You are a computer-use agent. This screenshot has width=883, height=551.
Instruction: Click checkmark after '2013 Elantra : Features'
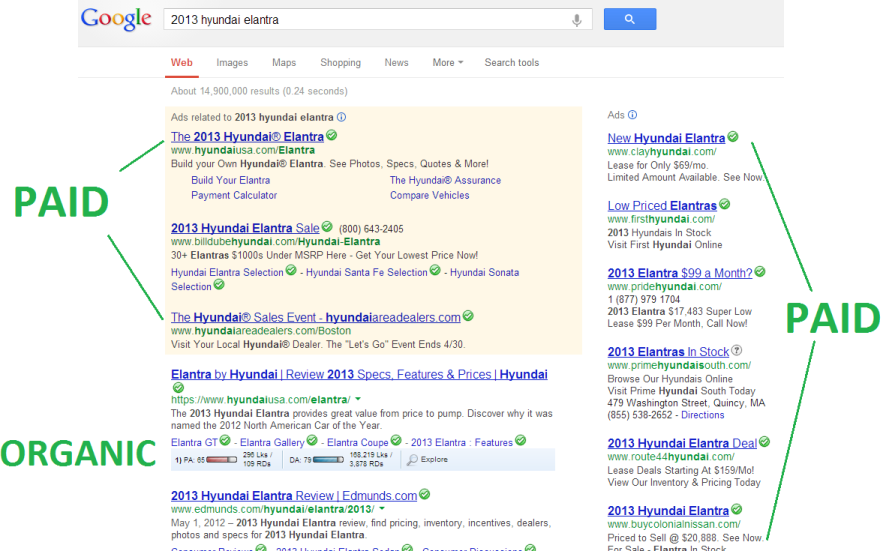click(521, 440)
